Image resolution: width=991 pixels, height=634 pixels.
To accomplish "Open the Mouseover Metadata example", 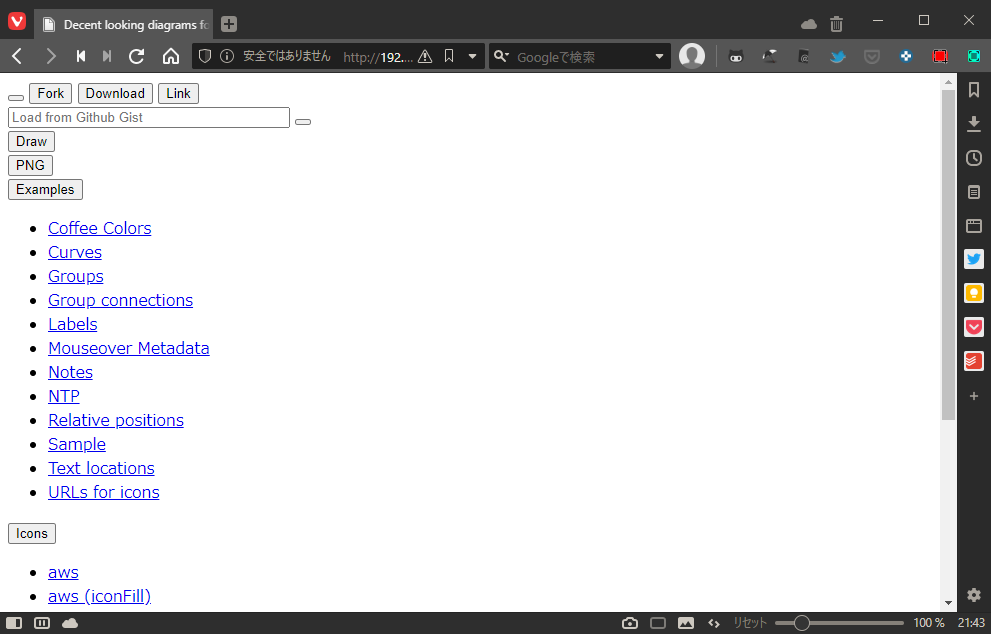I will 129,348.
